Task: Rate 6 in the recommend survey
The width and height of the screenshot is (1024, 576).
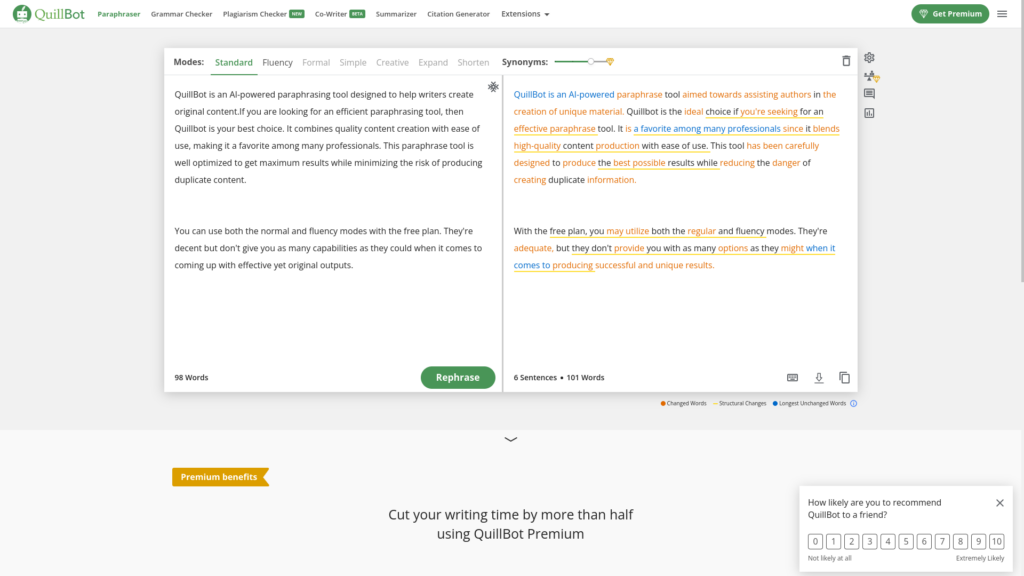Action: point(924,541)
